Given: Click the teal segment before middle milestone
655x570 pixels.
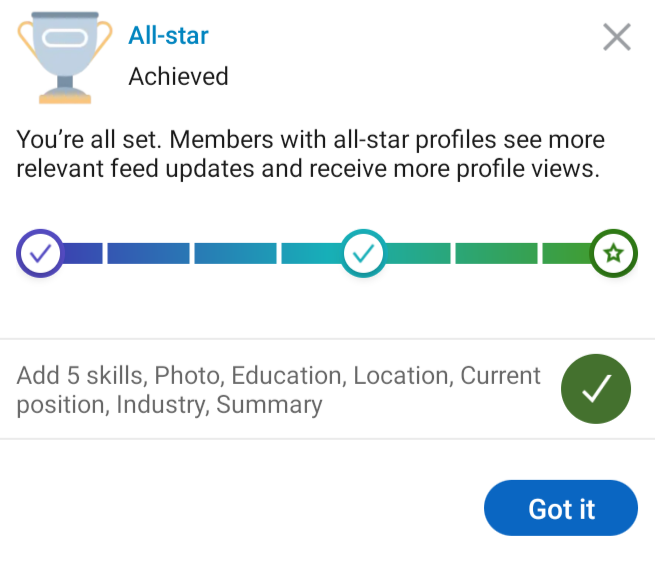Looking at the screenshot, I should [312, 253].
